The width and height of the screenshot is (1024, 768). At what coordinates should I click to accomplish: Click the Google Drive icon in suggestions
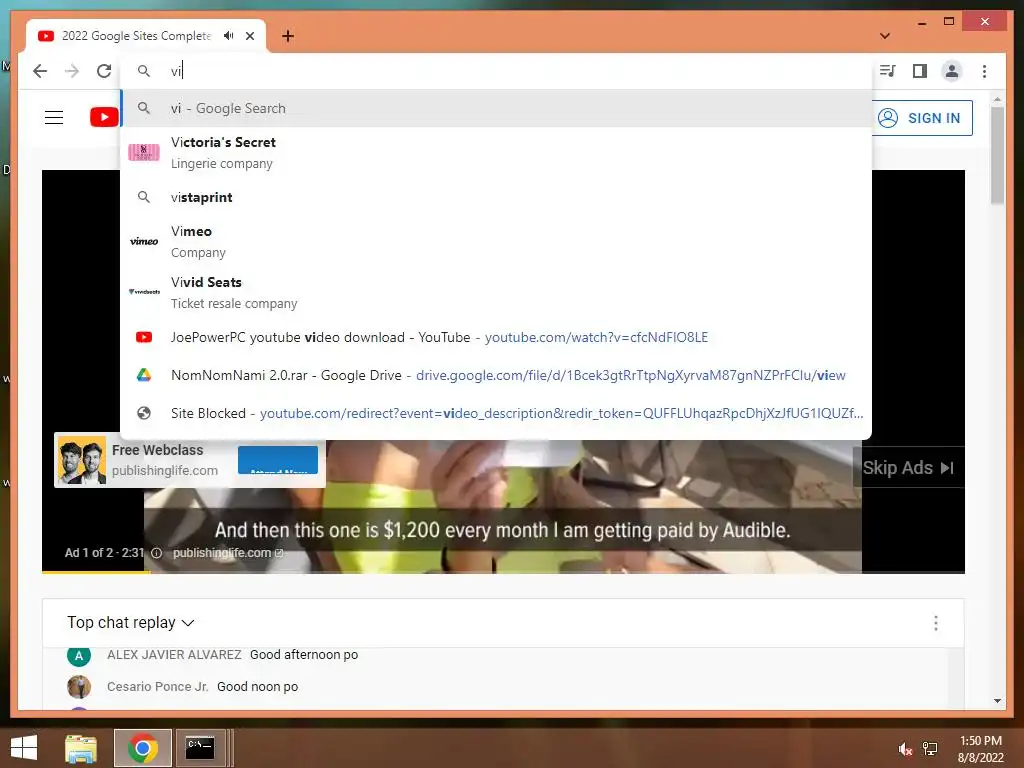coord(144,376)
